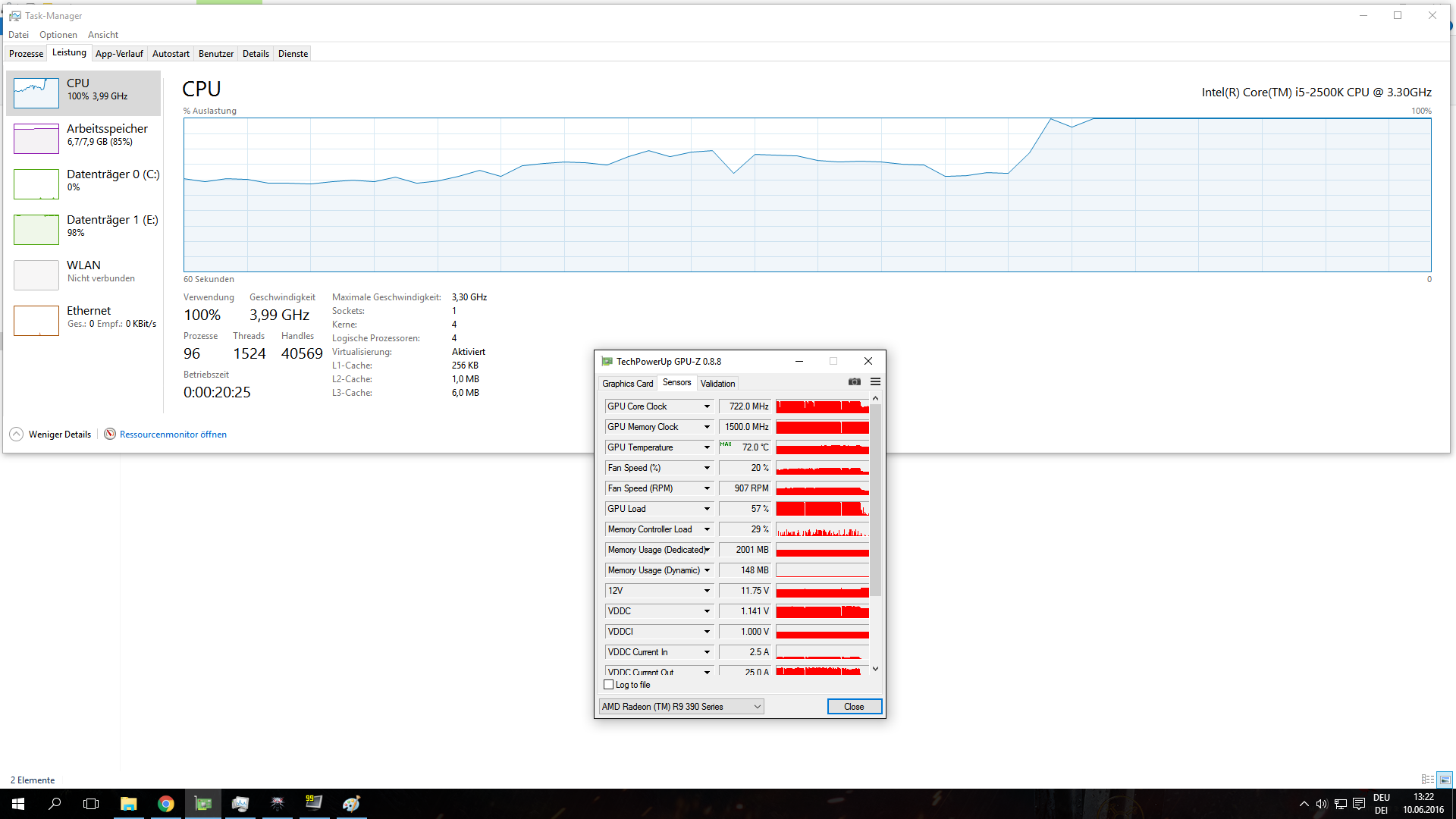Select WLAN in the performance sidebar
Screen dimensions: 1456x819
click(83, 275)
